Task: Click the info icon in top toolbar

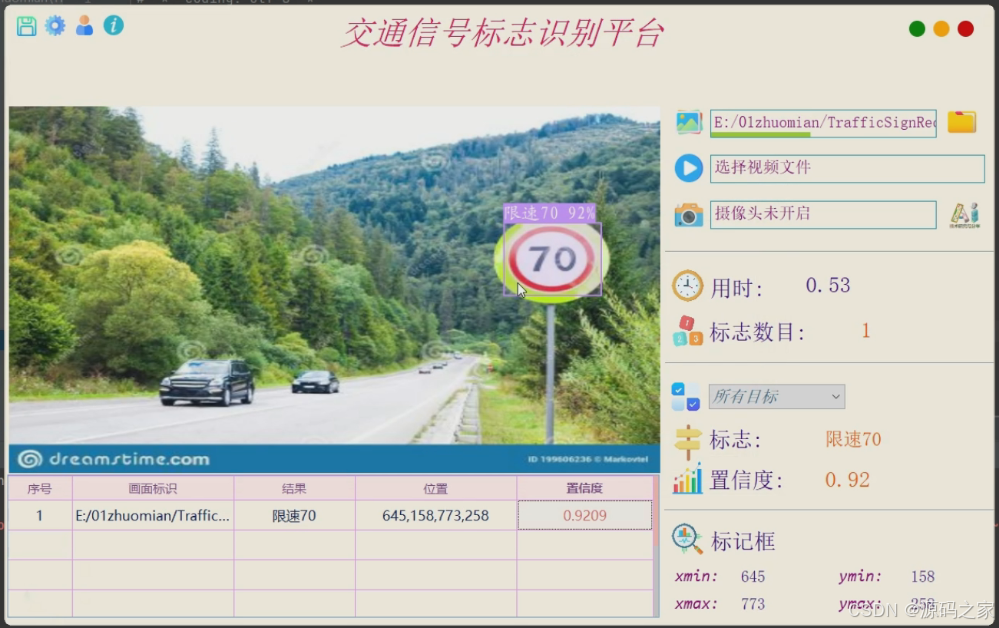Action: click(x=113, y=26)
